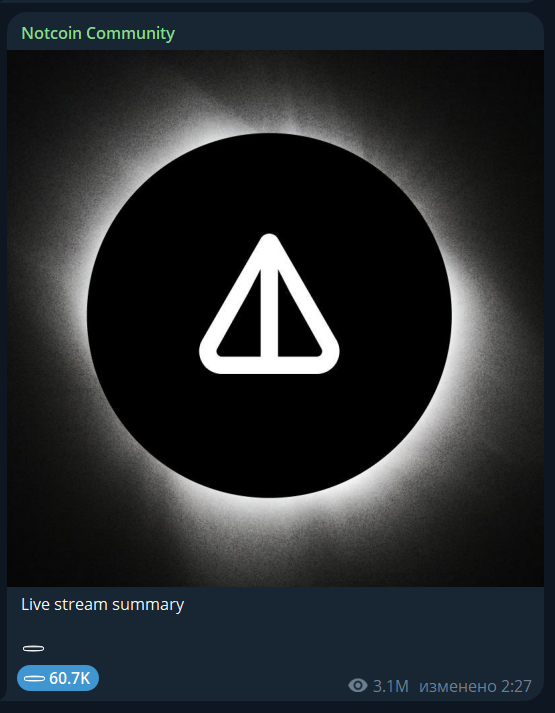Click the previous message bubble edge above
Viewport: 555px width, 713px height.
click(x=273, y=1)
